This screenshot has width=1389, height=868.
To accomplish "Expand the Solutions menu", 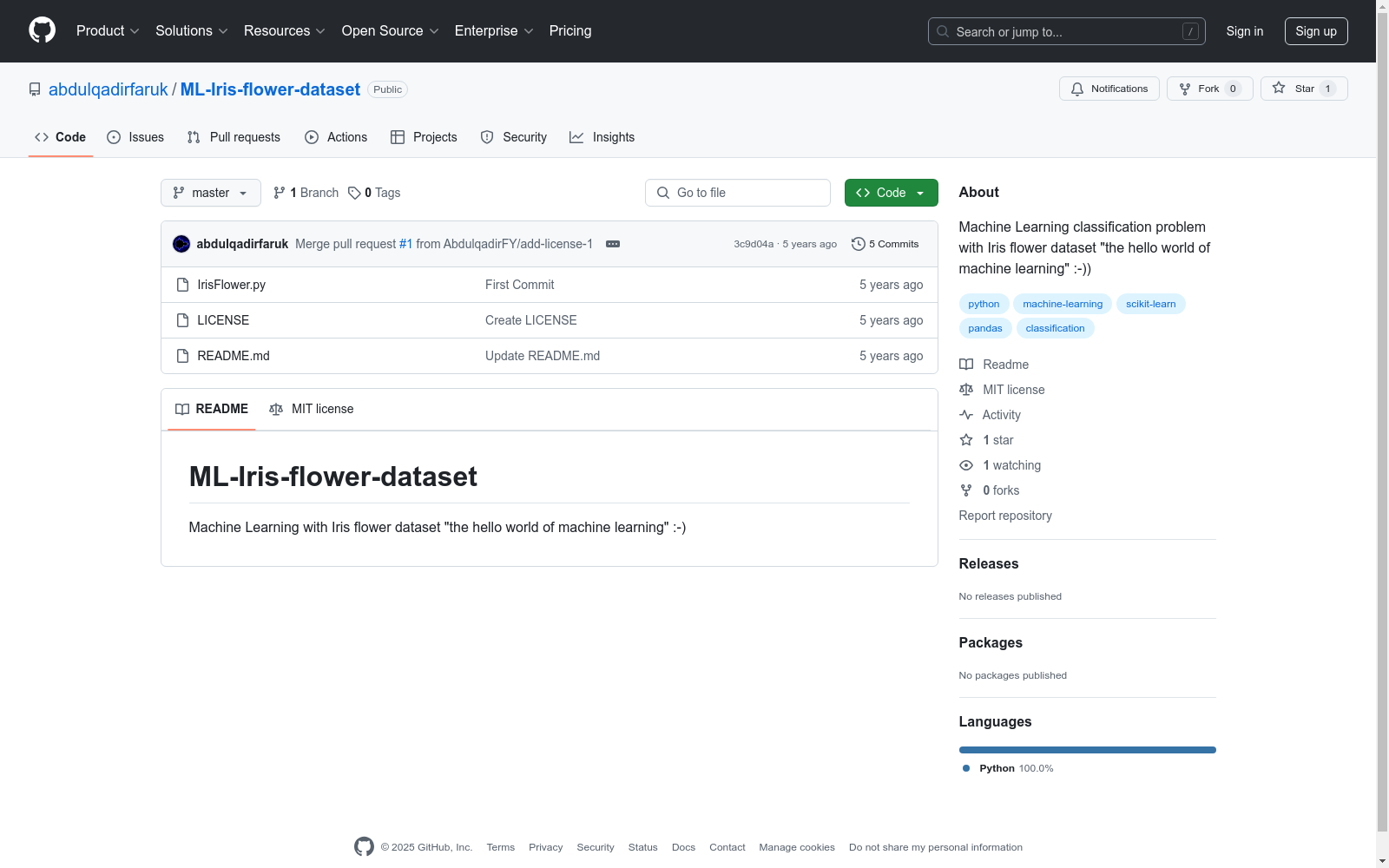I will (192, 31).
